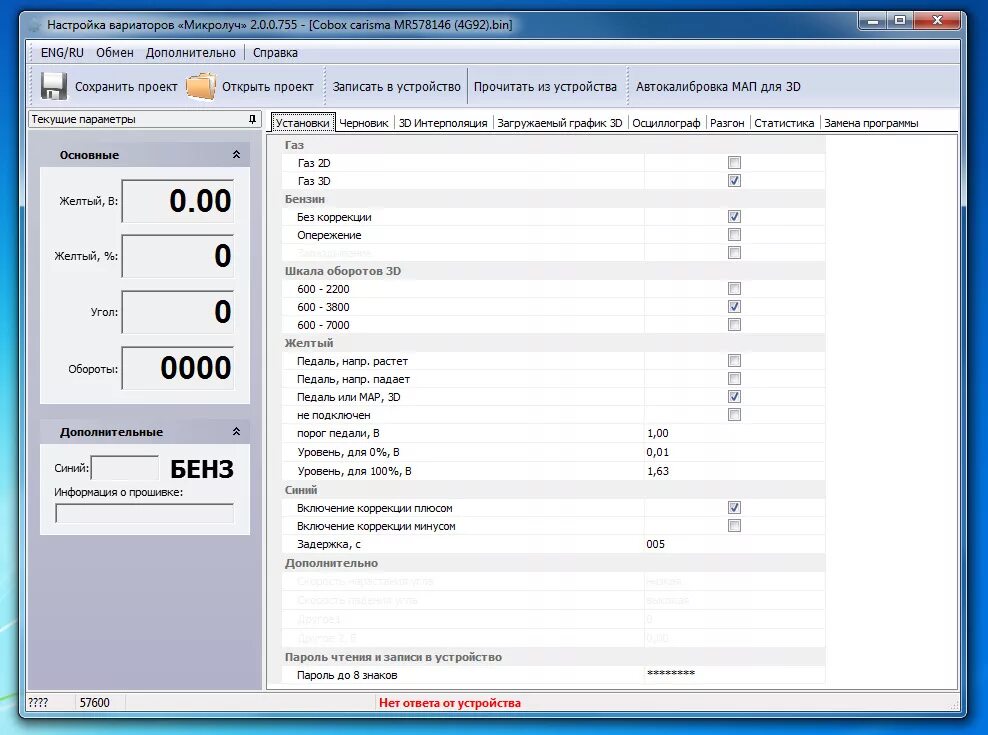Open the Разгон tab
Image resolution: width=988 pixels, height=735 pixels.
[727, 123]
